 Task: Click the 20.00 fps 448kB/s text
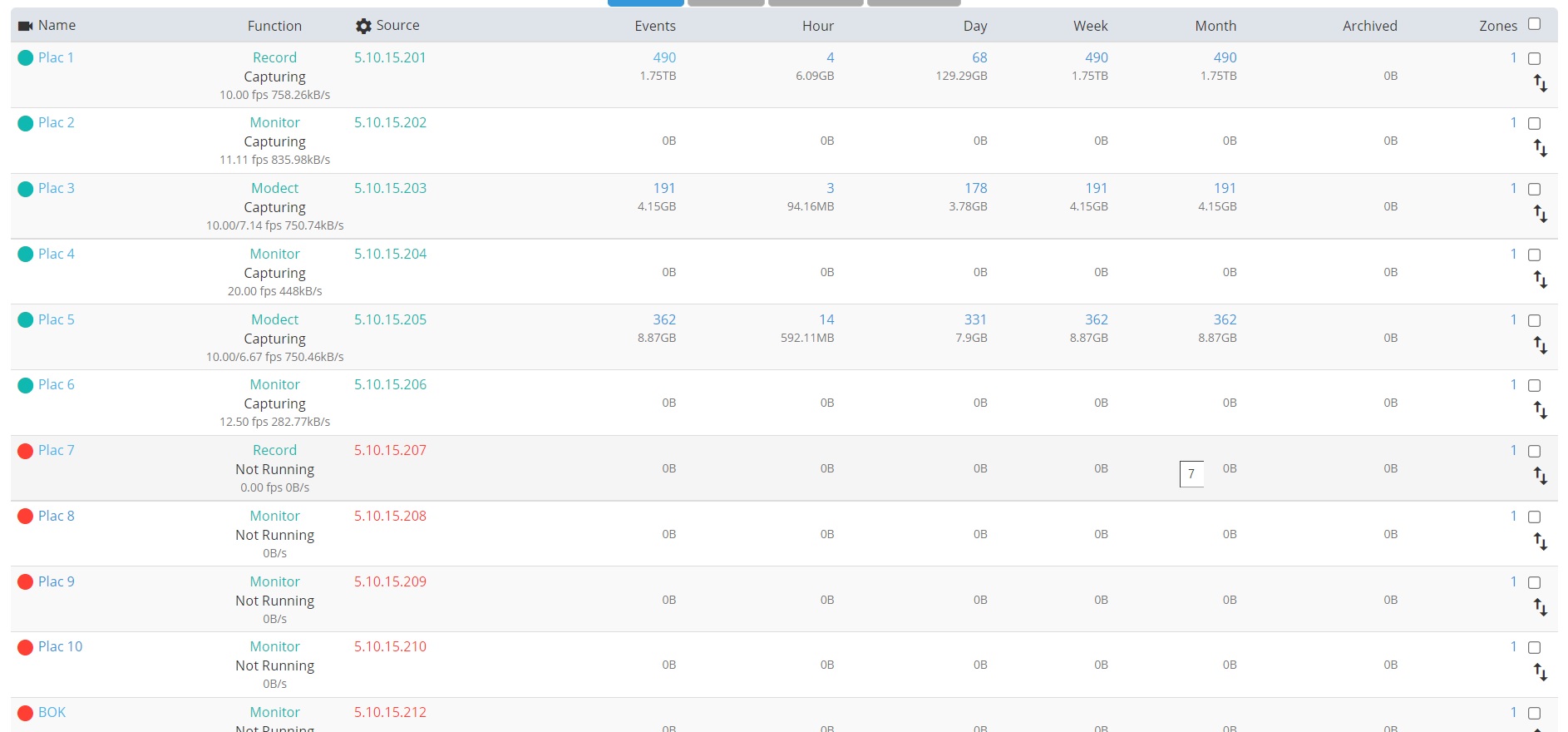tap(274, 291)
